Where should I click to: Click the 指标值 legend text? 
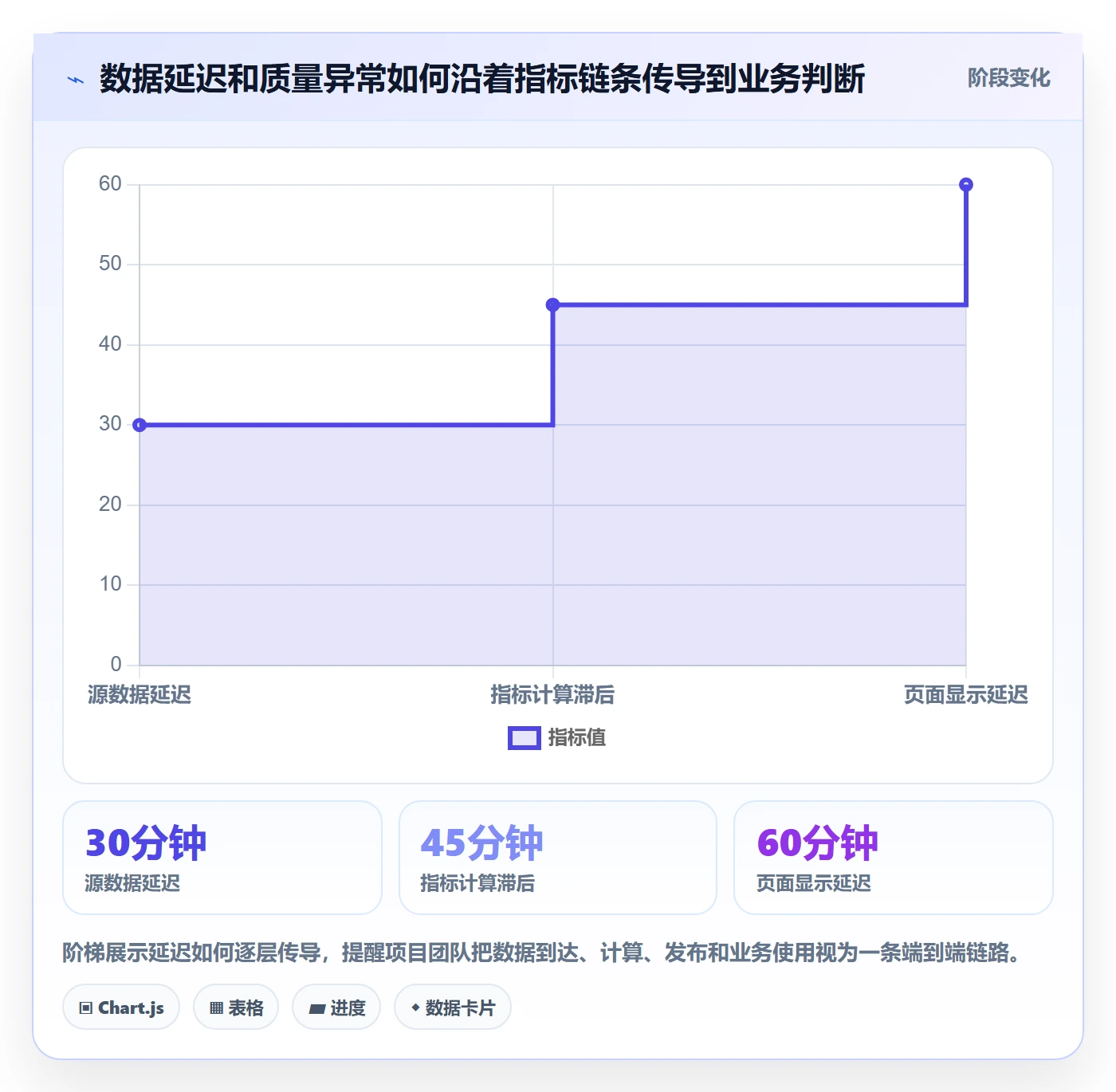(x=577, y=738)
